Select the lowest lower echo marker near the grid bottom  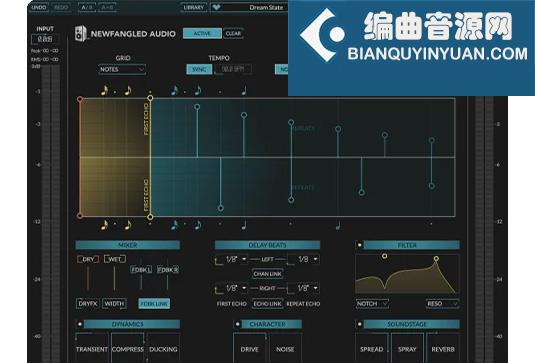click(x=221, y=208)
